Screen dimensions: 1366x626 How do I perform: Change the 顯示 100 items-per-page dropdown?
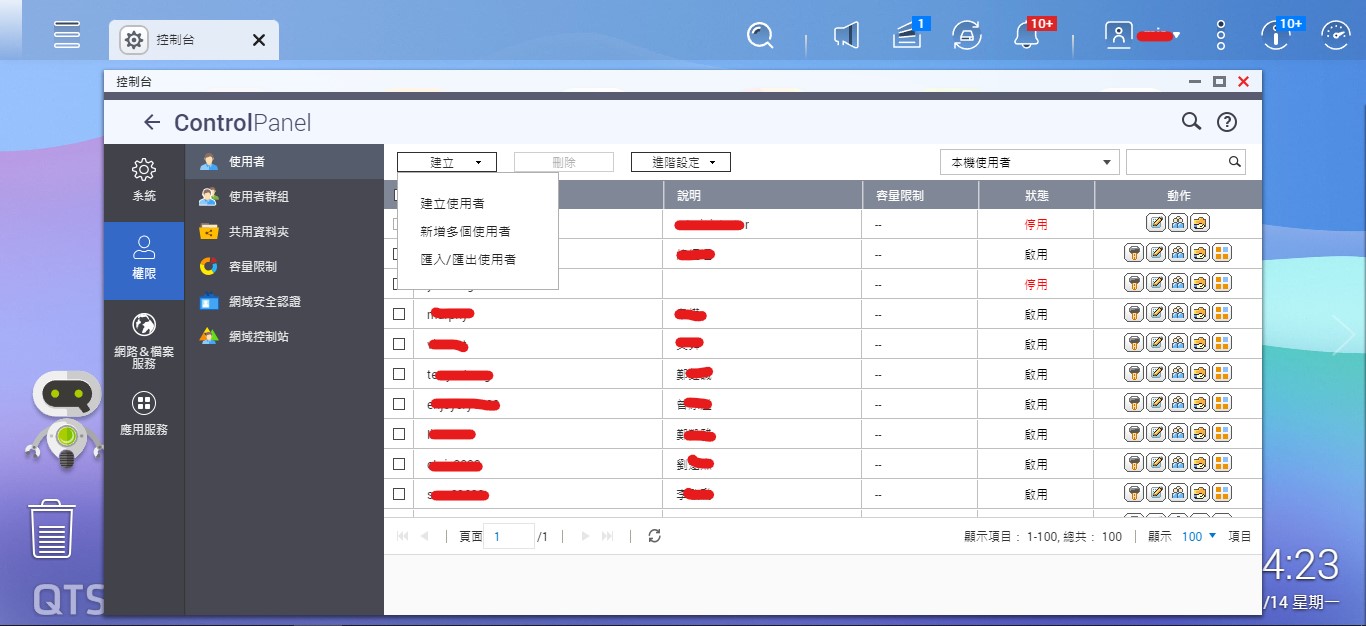1198,536
